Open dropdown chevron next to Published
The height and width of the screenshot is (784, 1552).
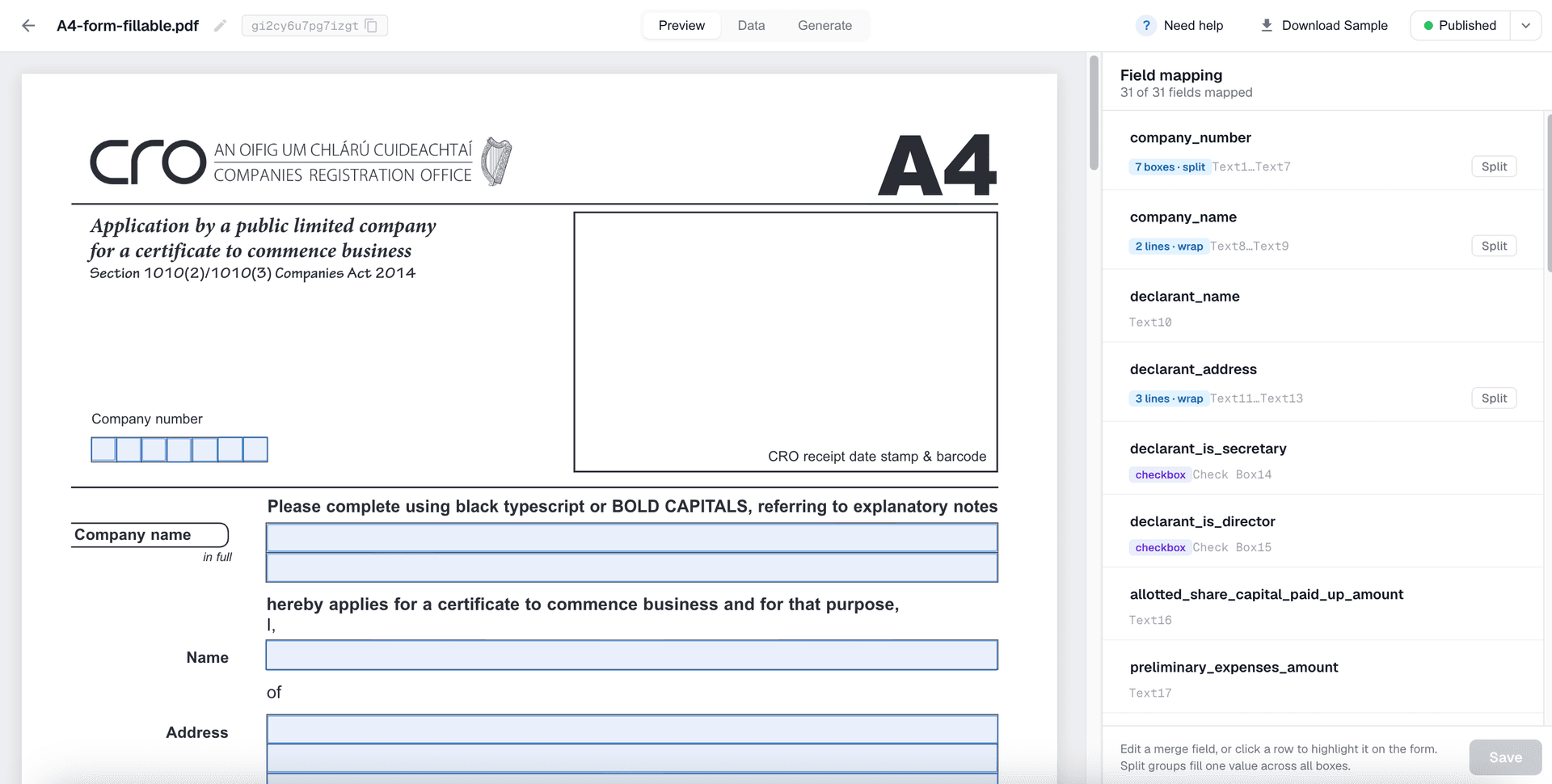(1525, 26)
